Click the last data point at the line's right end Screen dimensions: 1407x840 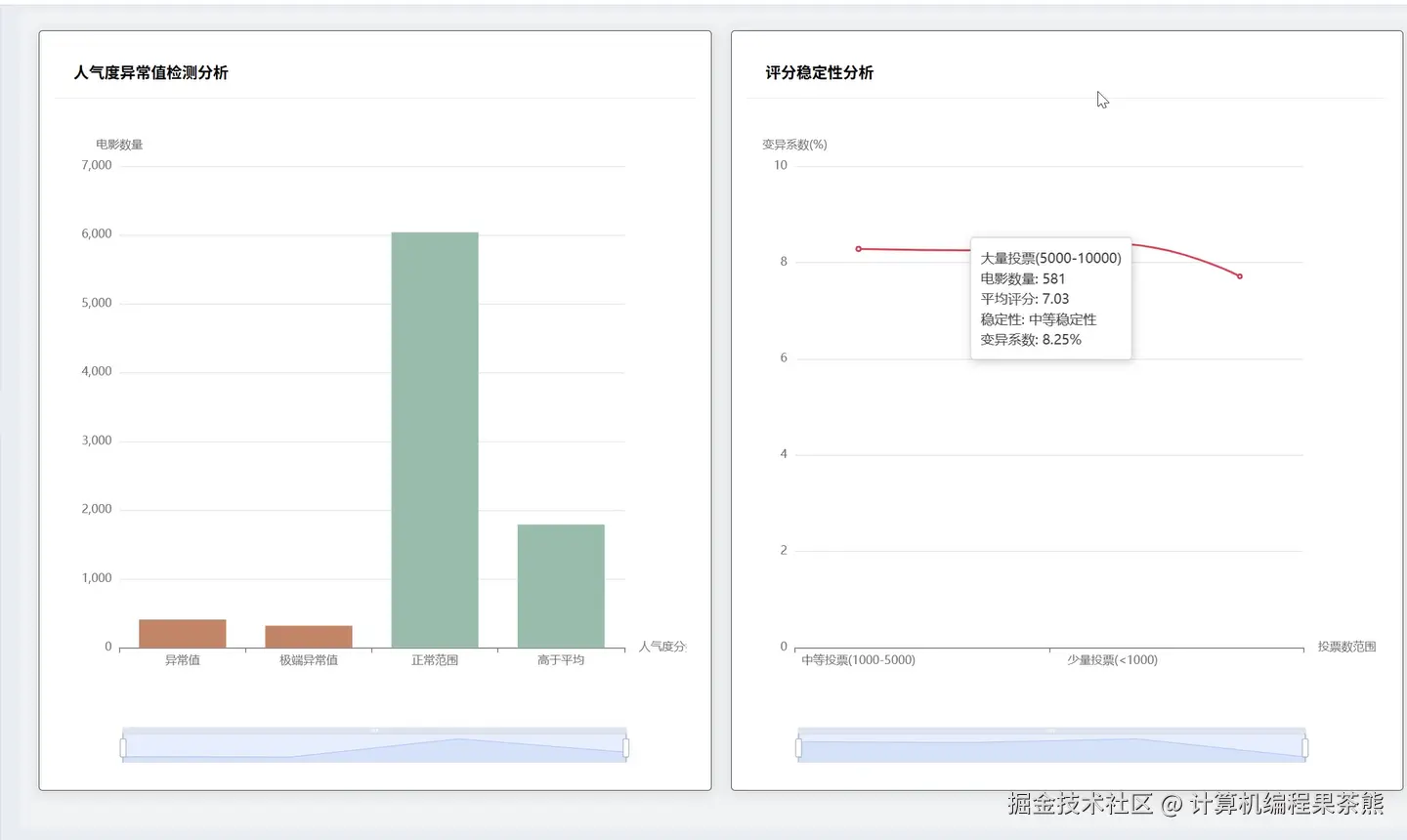(1240, 276)
